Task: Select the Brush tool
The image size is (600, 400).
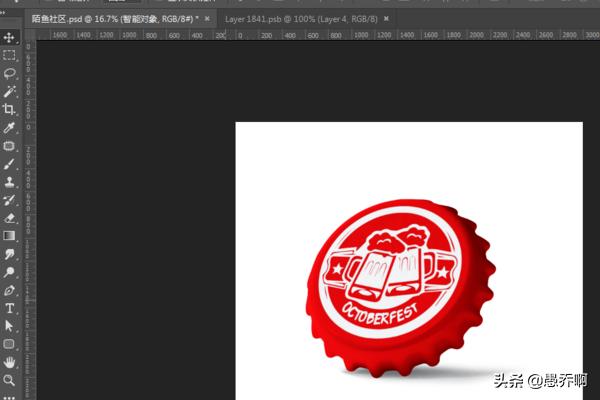Action: (10, 164)
